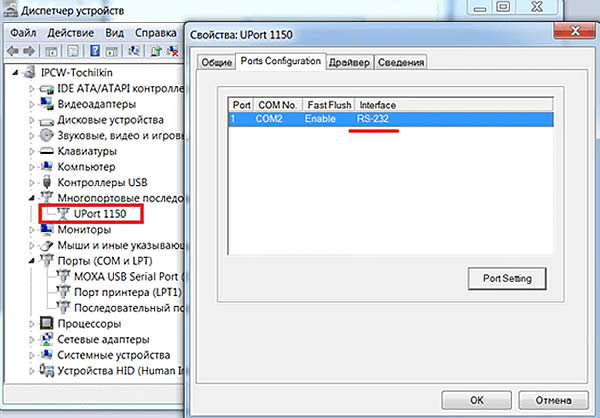The image size is (600, 418).
Task: Scan for hardware changes toolbar icon
Action: tap(134, 51)
